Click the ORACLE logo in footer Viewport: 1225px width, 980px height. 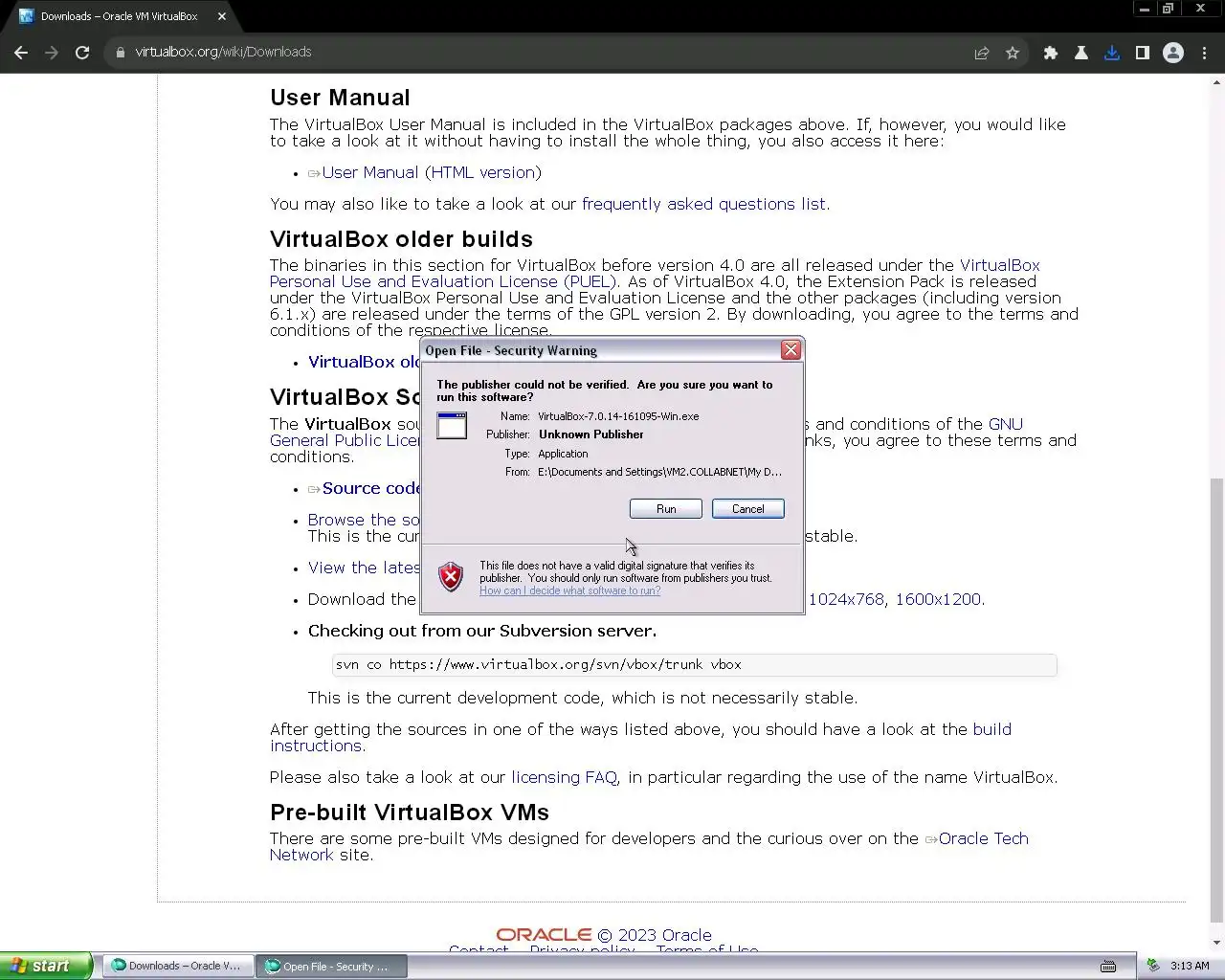click(544, 935)
